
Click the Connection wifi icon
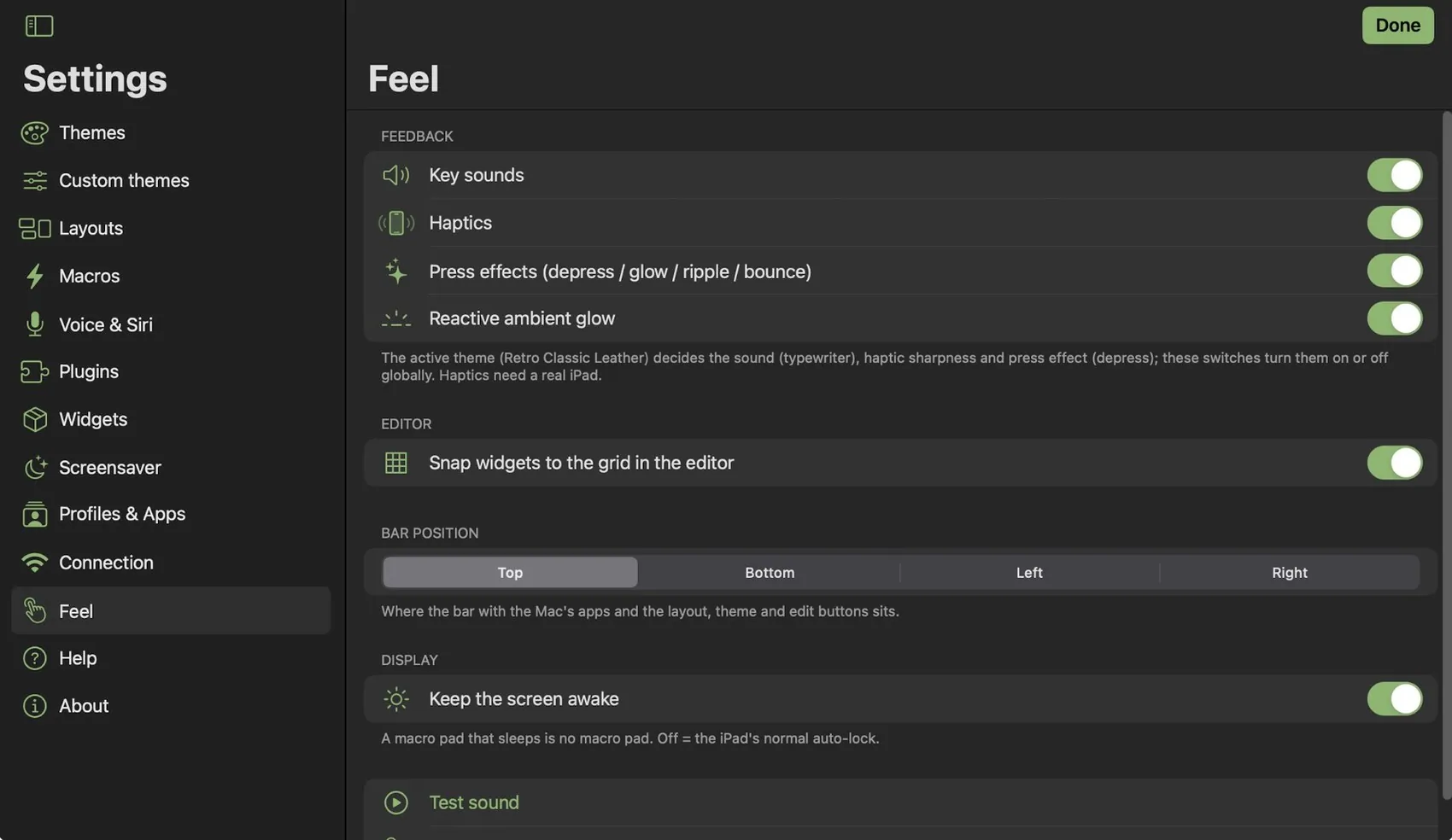coord(35,563)
